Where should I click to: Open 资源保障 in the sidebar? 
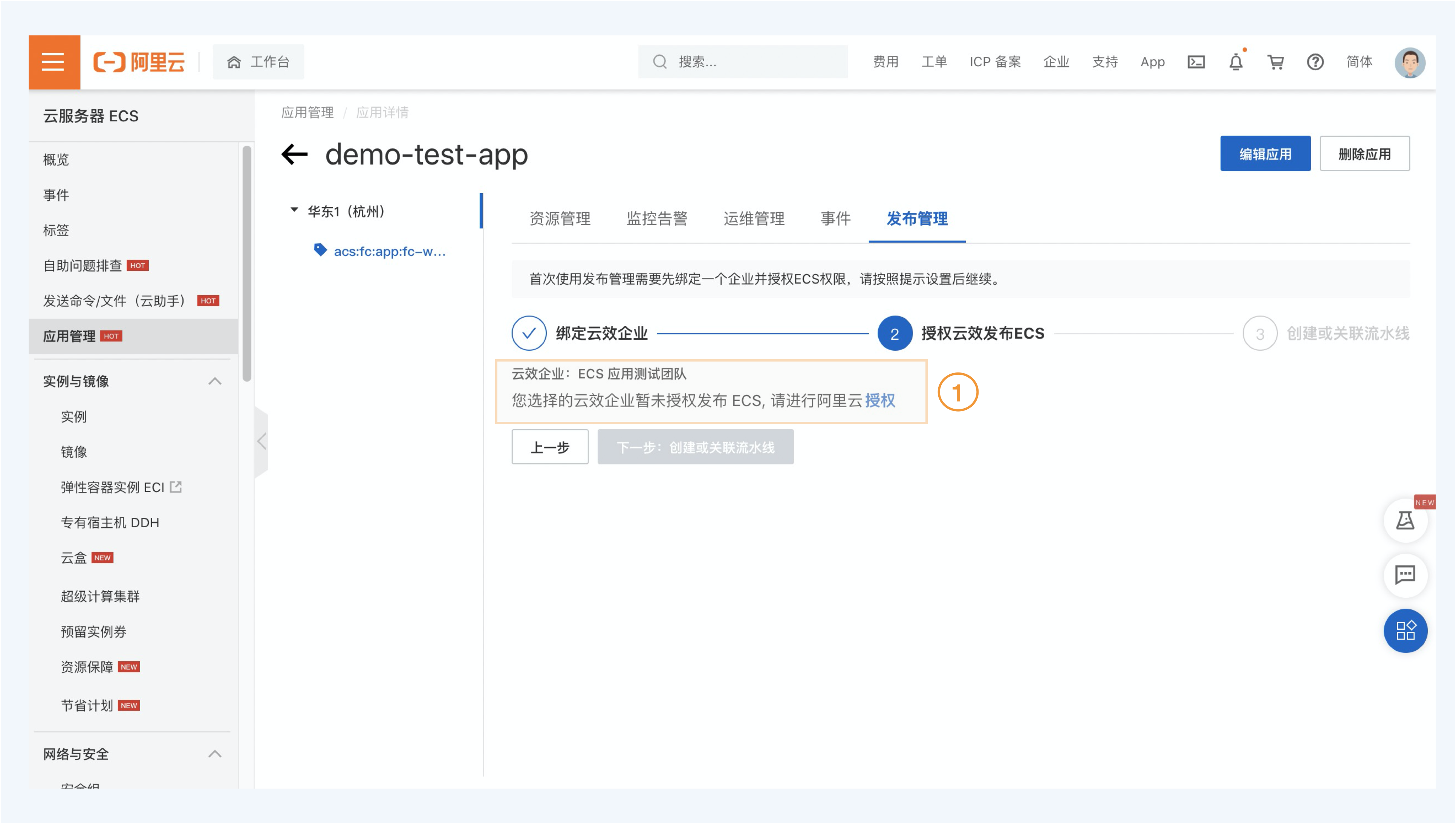[x=87, y=667]
